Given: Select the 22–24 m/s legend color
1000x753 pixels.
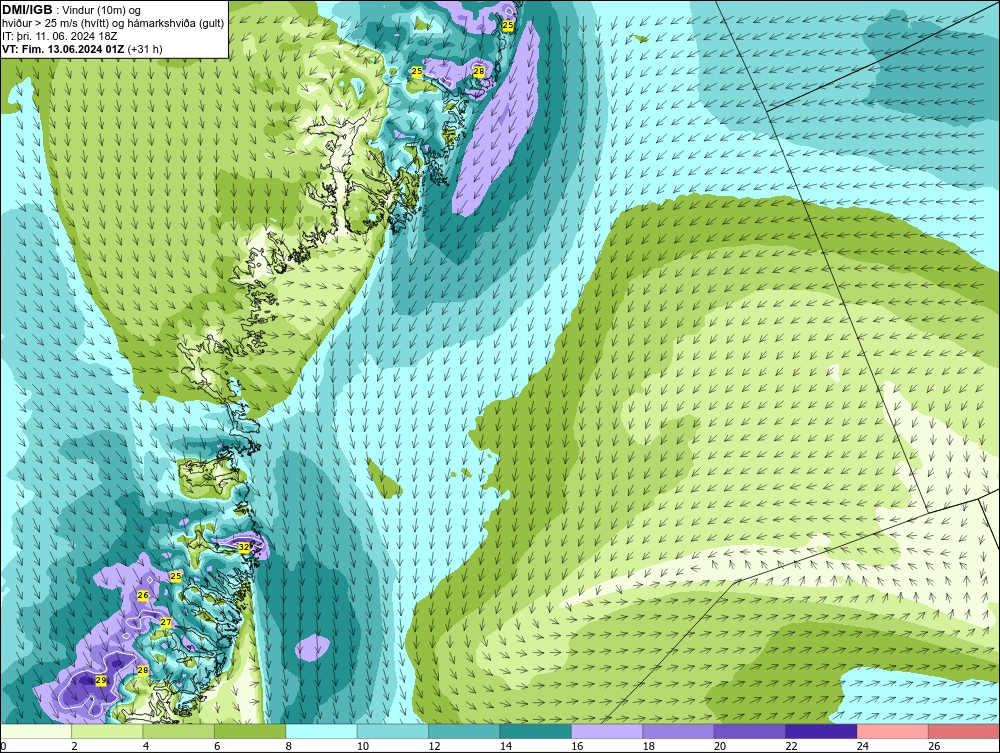Looking at the screenshot, I should (821, 731).
